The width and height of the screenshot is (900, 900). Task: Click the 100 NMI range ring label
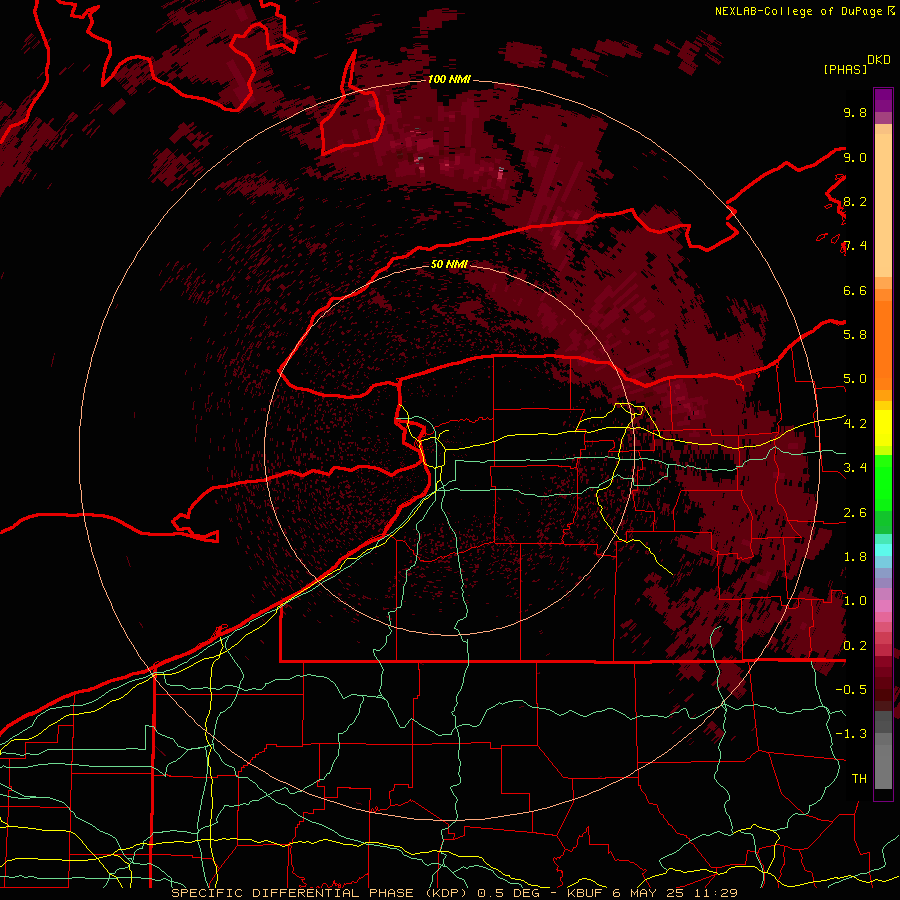click(449, 79)
